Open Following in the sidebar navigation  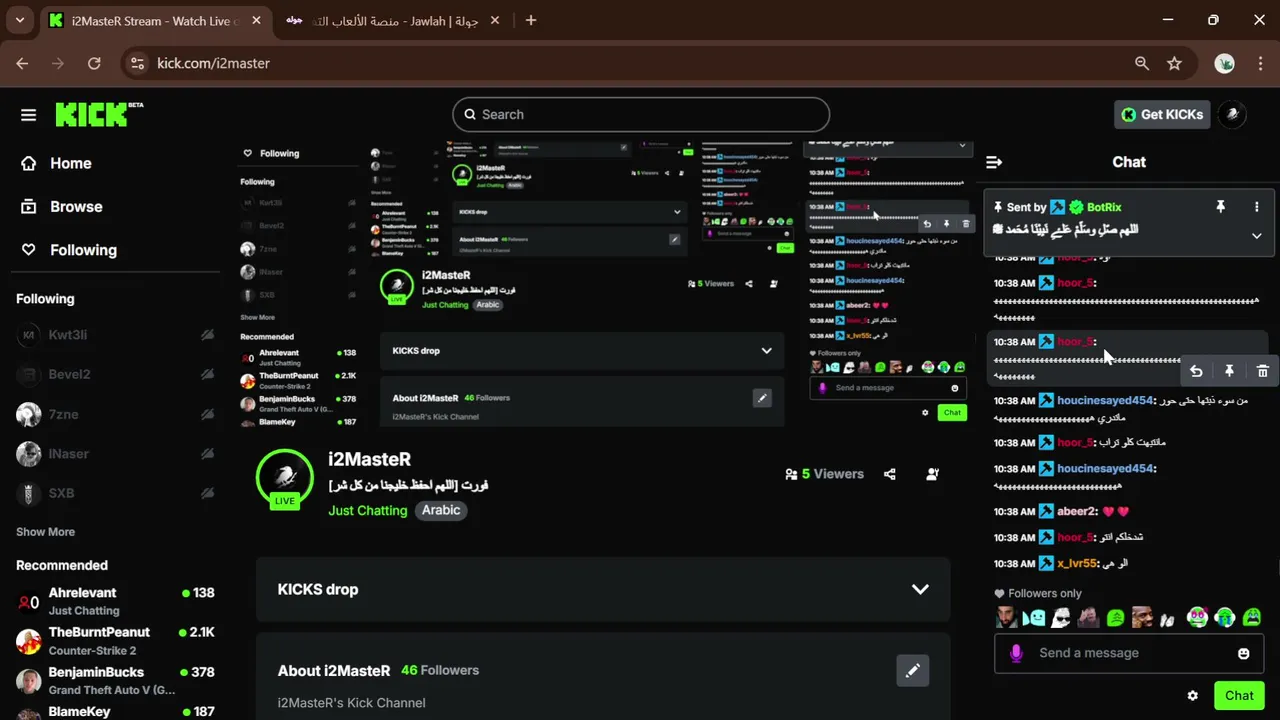pyautogui.click(x=71, y=250)
